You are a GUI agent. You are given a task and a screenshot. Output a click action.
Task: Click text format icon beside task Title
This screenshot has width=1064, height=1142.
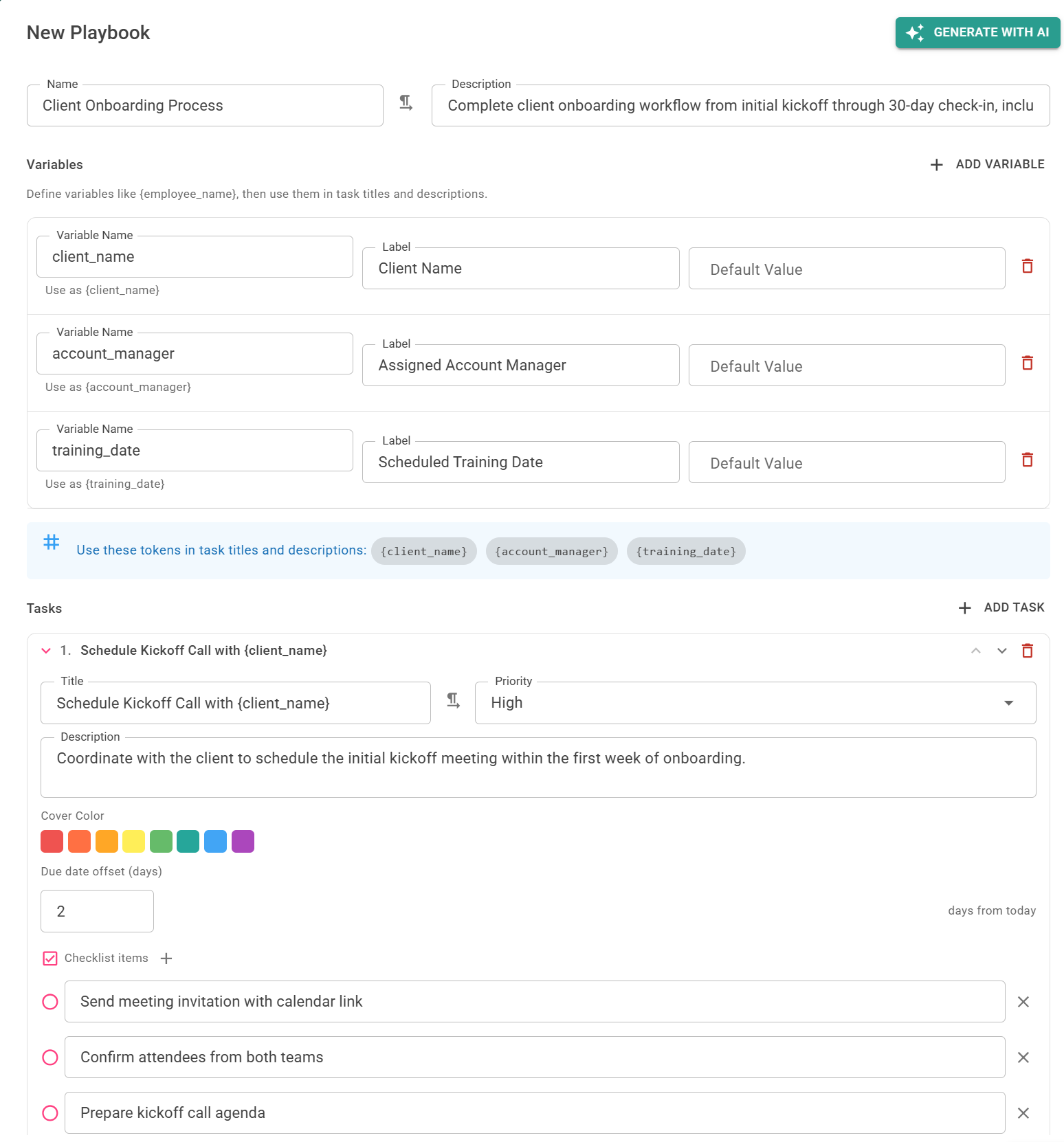tap(454, 701)
